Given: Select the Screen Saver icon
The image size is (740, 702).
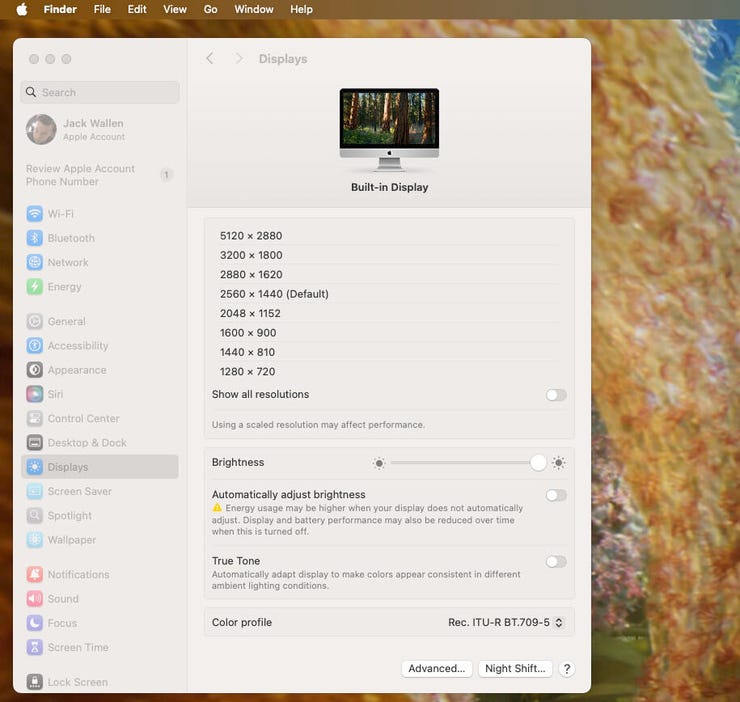Looking at the screenshot, I should (34, 491).
